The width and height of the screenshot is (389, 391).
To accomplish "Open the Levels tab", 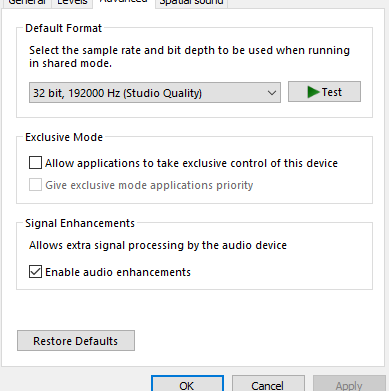I will [72, 3].
